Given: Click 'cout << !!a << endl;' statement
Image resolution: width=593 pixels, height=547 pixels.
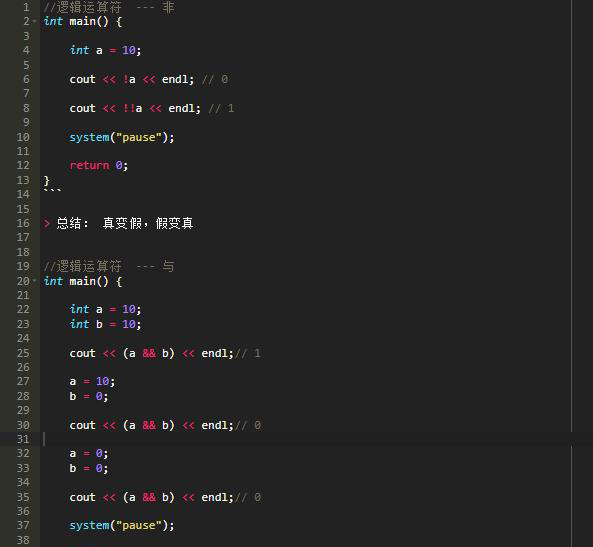Looking at the screenshot, I should point(135,109).
